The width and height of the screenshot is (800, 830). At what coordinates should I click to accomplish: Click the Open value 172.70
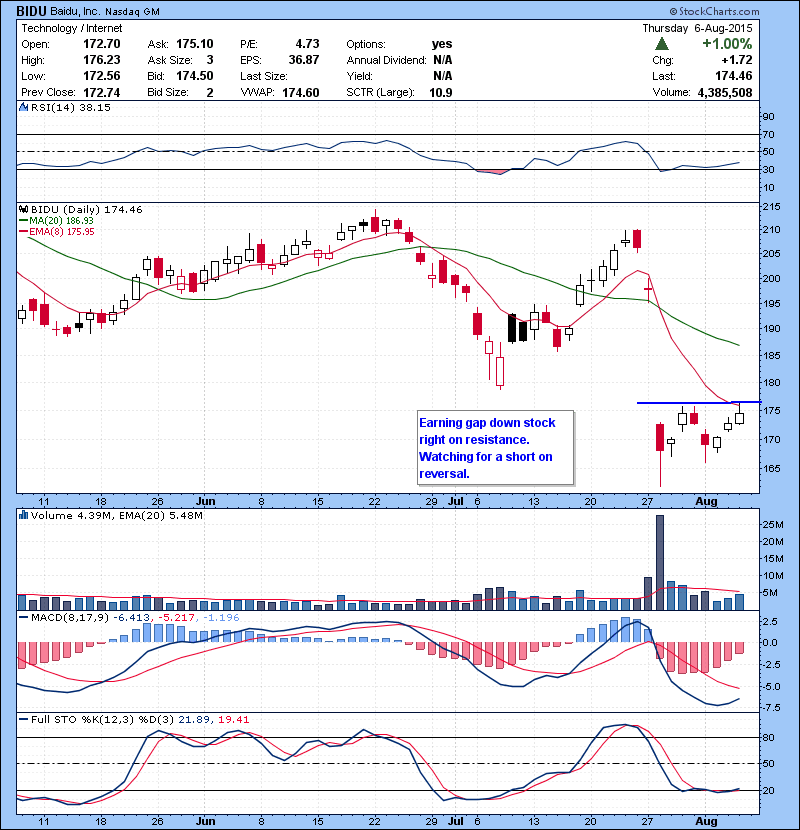(x=102, y=44)
